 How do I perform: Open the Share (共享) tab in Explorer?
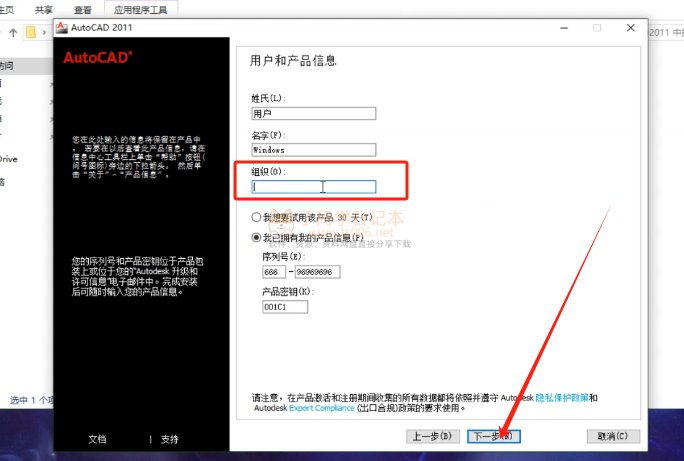(x=44, y=8)
